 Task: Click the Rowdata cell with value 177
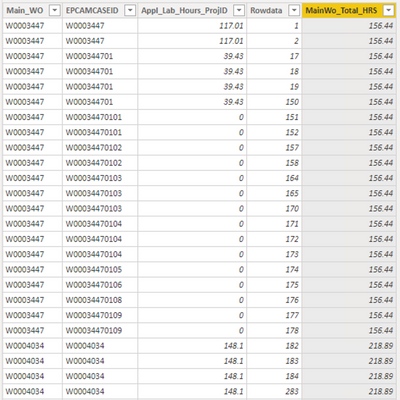pos(274,315)
